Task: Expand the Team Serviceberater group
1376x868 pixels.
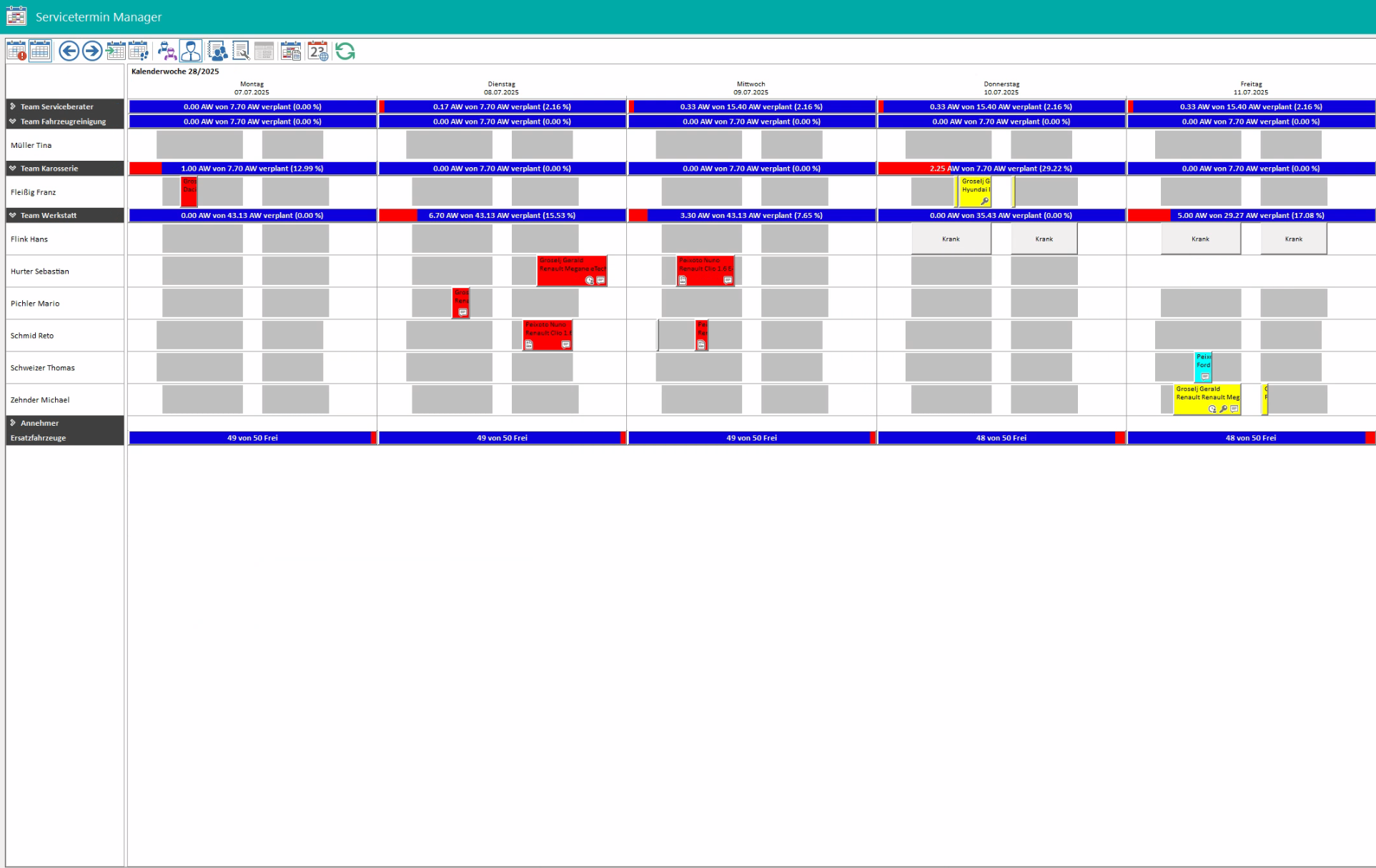Action: coord(13,106)
